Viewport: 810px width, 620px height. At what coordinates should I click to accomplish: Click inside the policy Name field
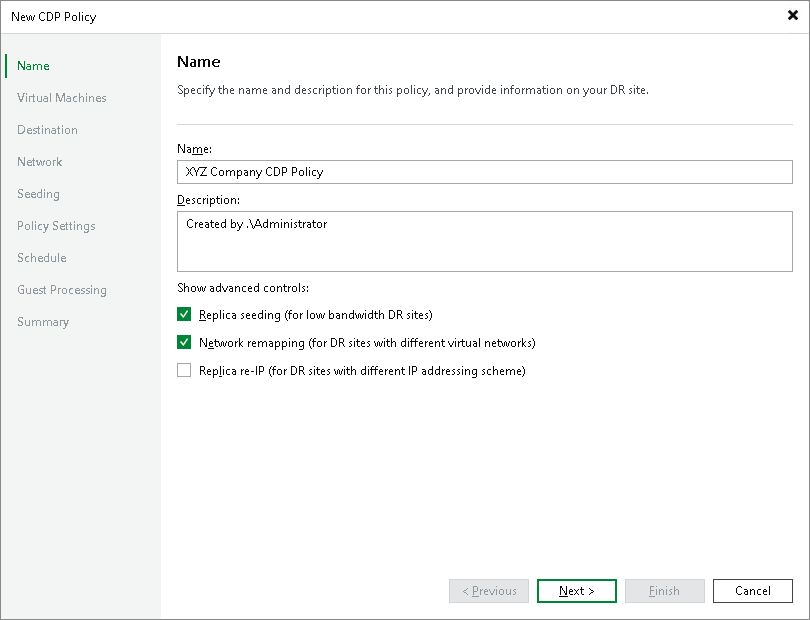tap(485, 171)
